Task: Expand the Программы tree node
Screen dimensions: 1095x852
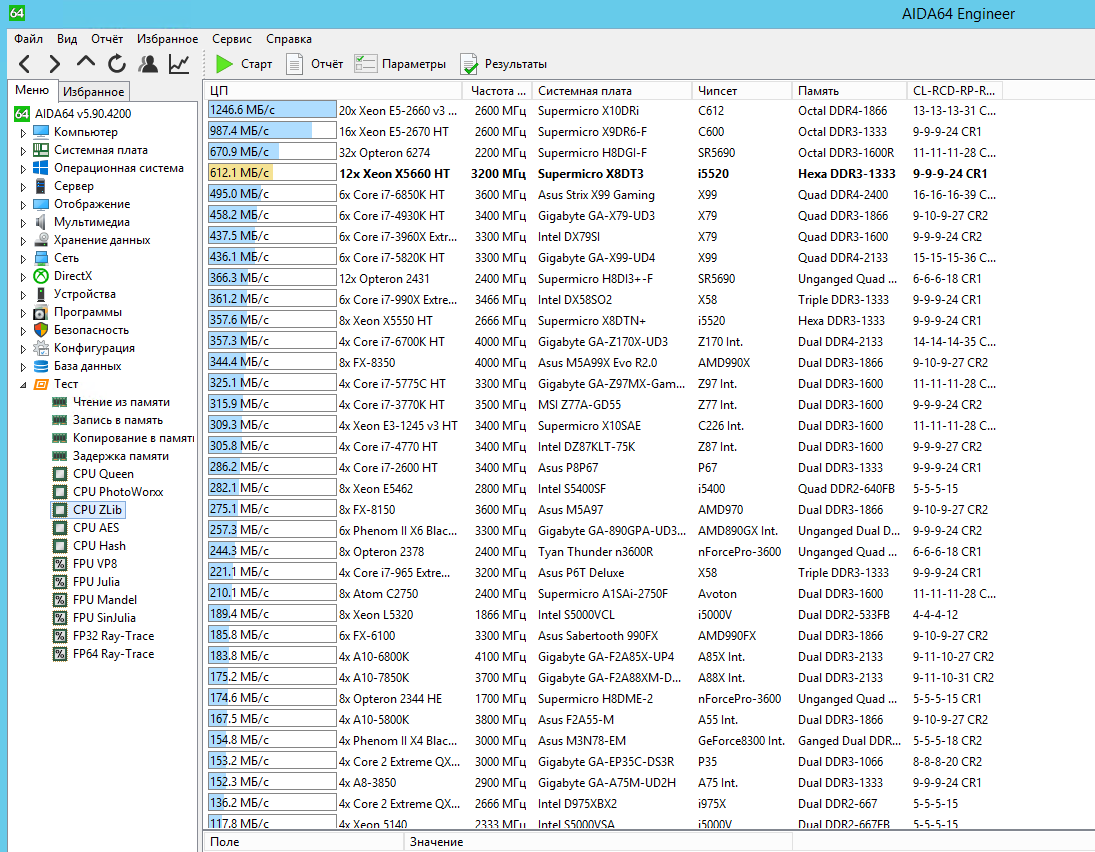Action: [23, 313]
